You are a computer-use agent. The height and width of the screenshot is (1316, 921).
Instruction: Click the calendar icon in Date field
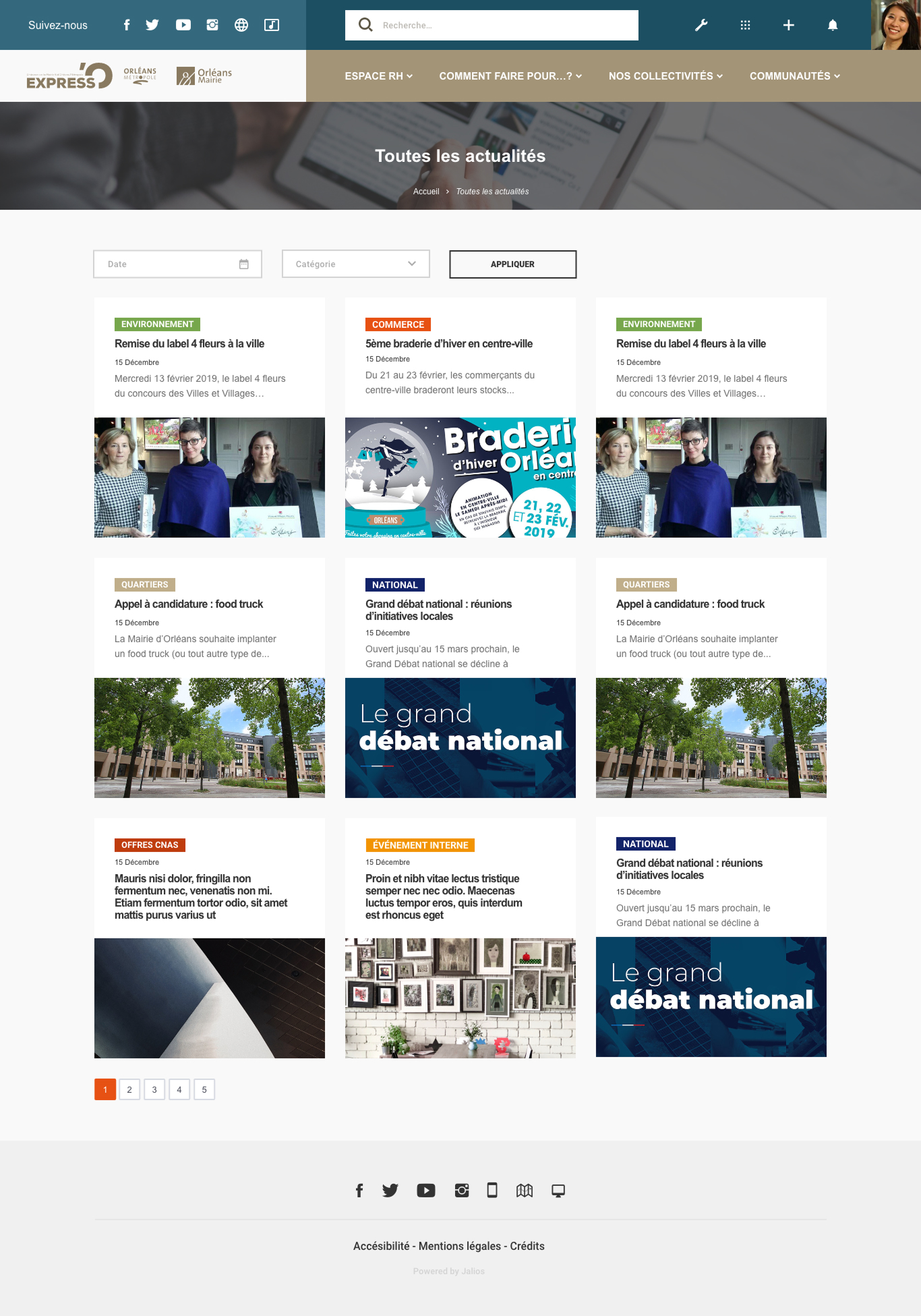coord(244,264)
